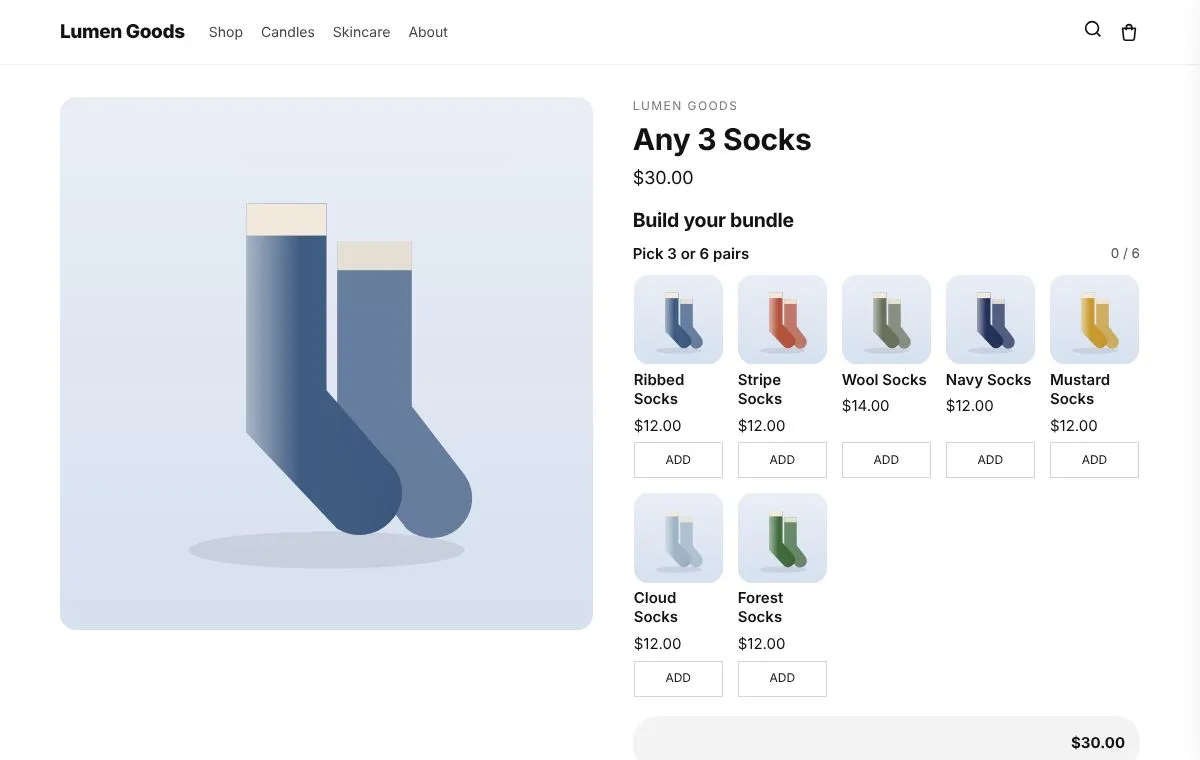The height and width of the screenshot is (760, 1200).
Task: Add Forest Socks to the bundle
Action: tap(782, 678)
